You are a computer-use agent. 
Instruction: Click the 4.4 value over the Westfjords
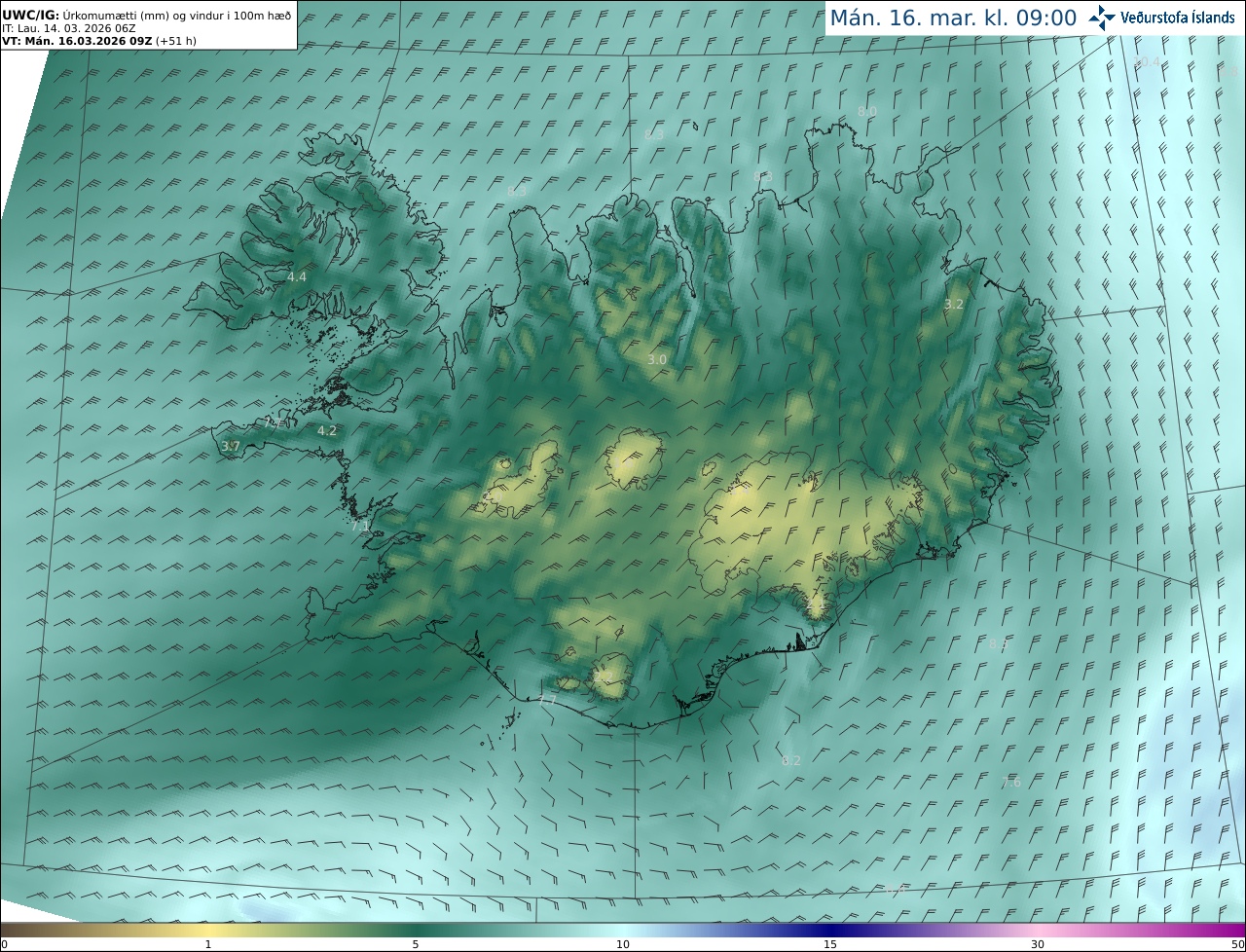click(297, 277)
